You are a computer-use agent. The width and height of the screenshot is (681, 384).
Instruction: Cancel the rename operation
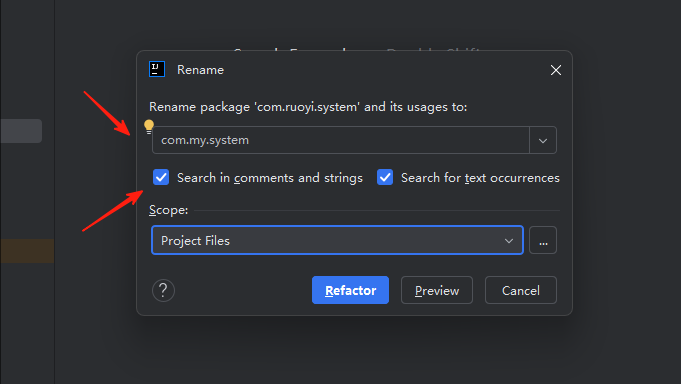tap(521, 290)
